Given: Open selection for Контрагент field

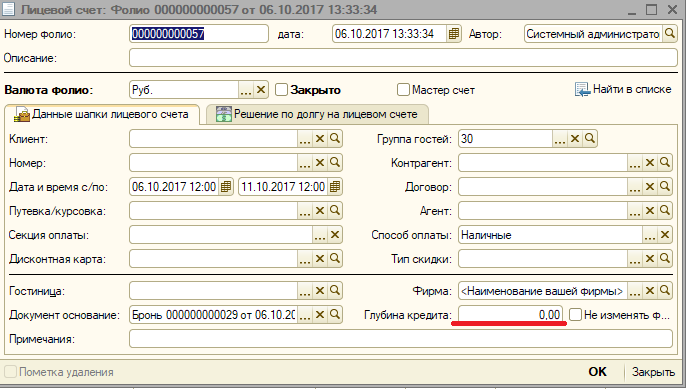Looking at the screenshot, I should point(635,163).
